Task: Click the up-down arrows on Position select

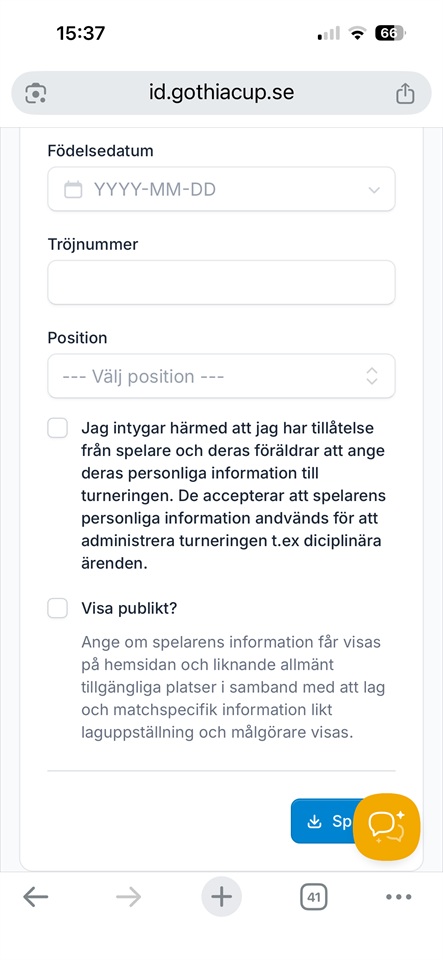Action: pos(371,376)
